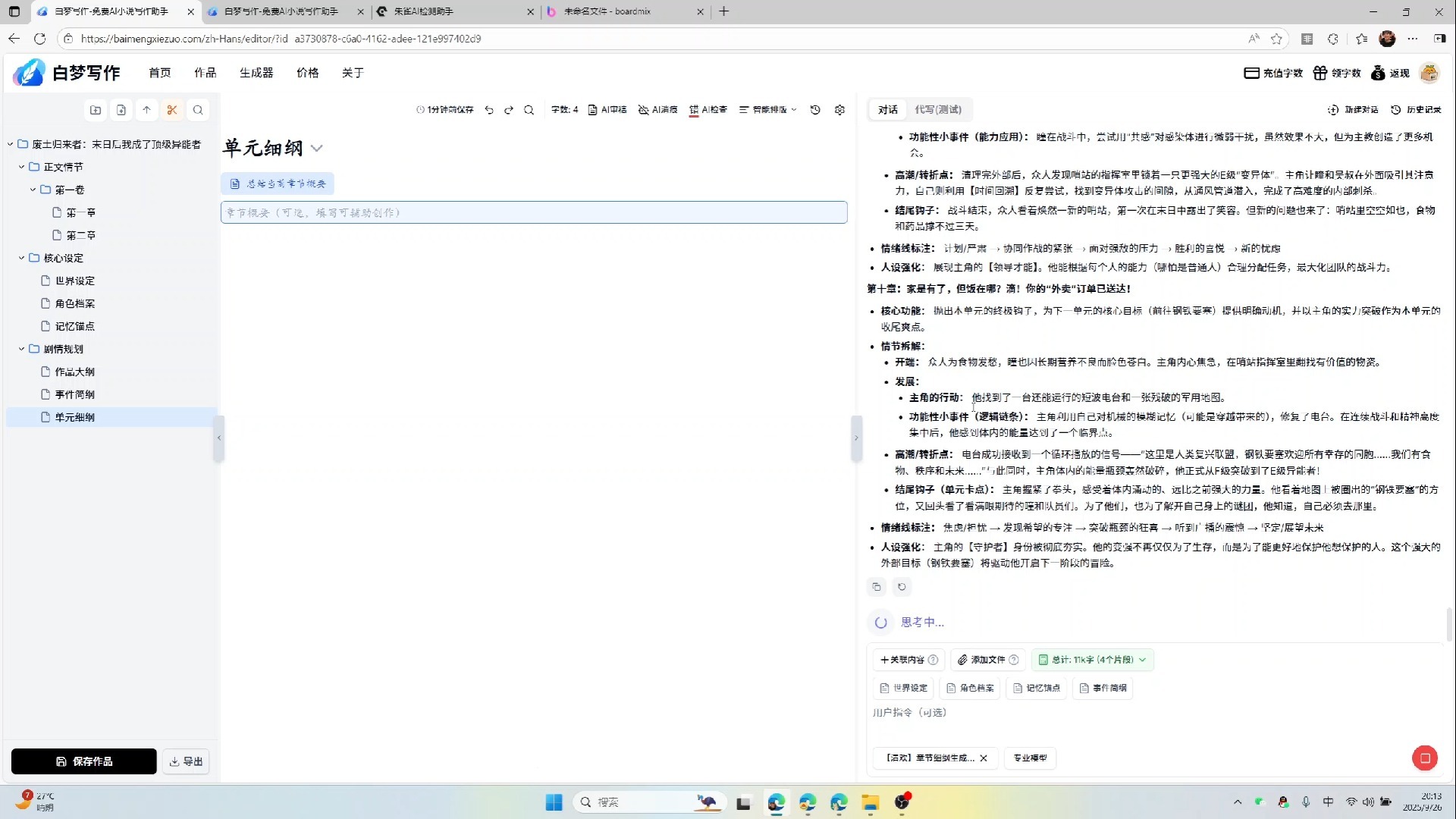Toggle 事件简纲 context chip
Viewport: 1456px width, 819px height.
[x=1103, y=688]
